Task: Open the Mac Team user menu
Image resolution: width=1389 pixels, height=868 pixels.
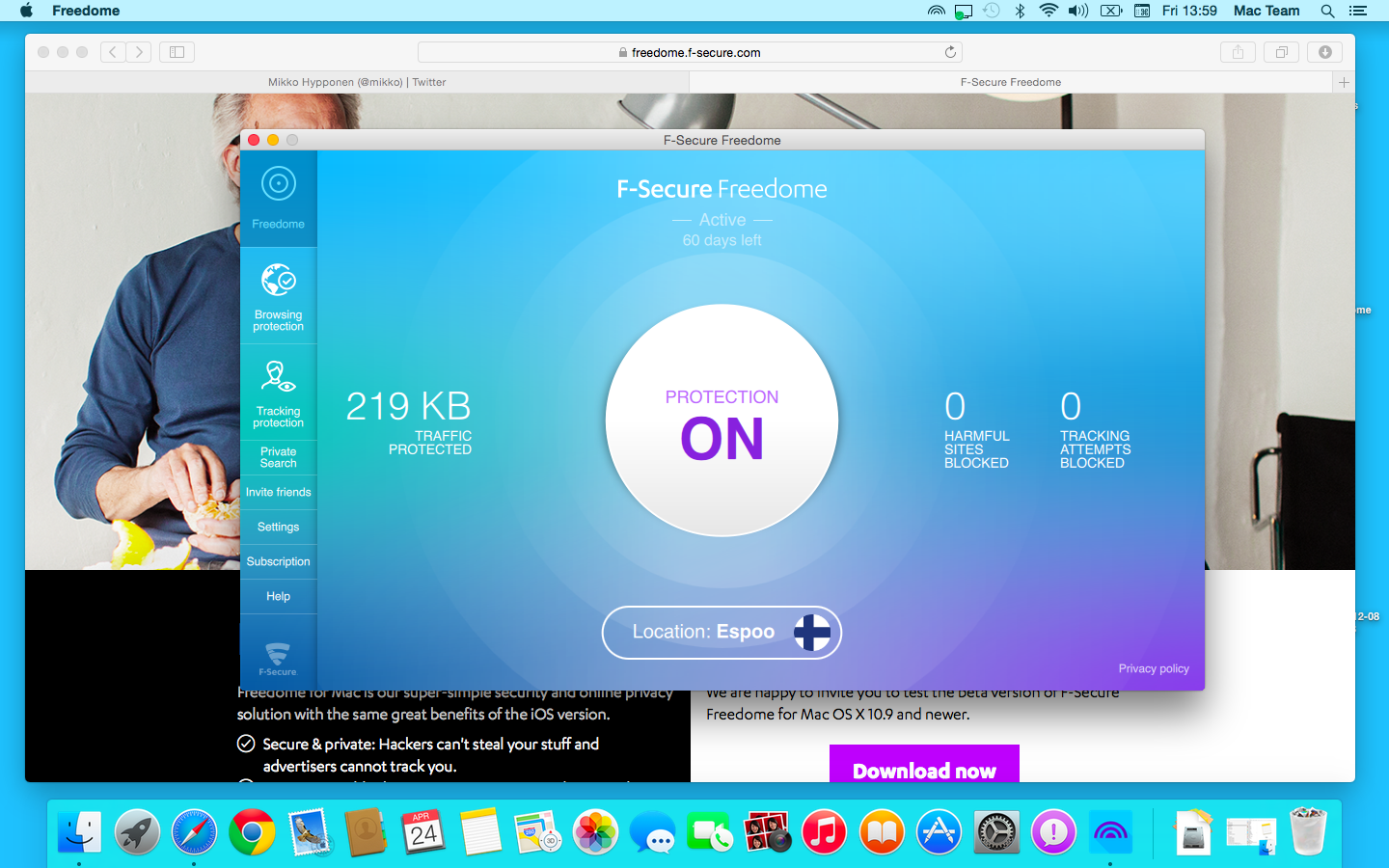Action: coord(1266,11)
